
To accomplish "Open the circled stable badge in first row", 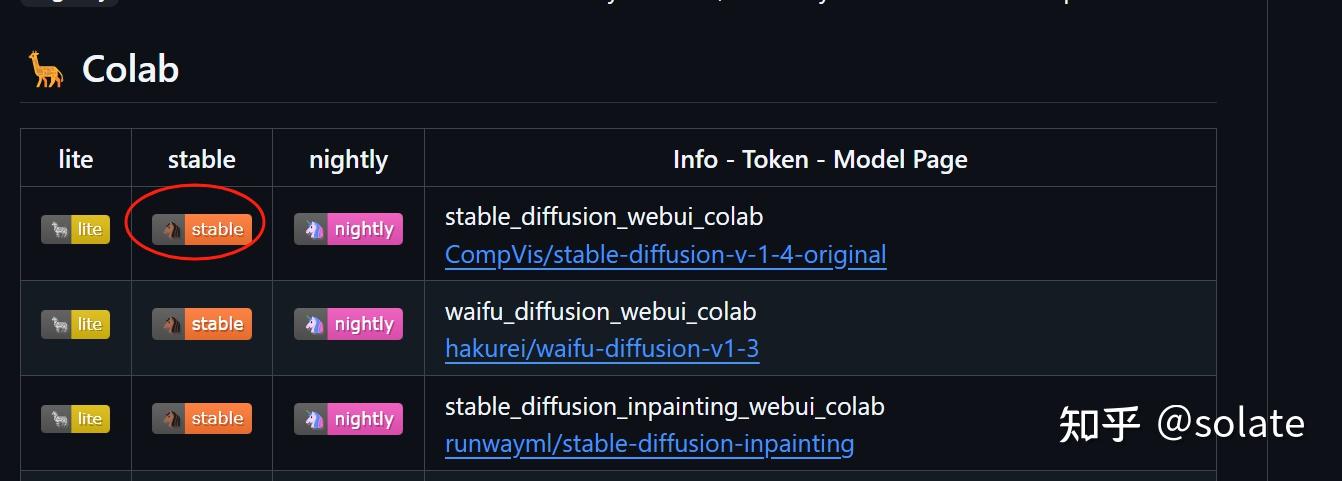I will [202, 230].
